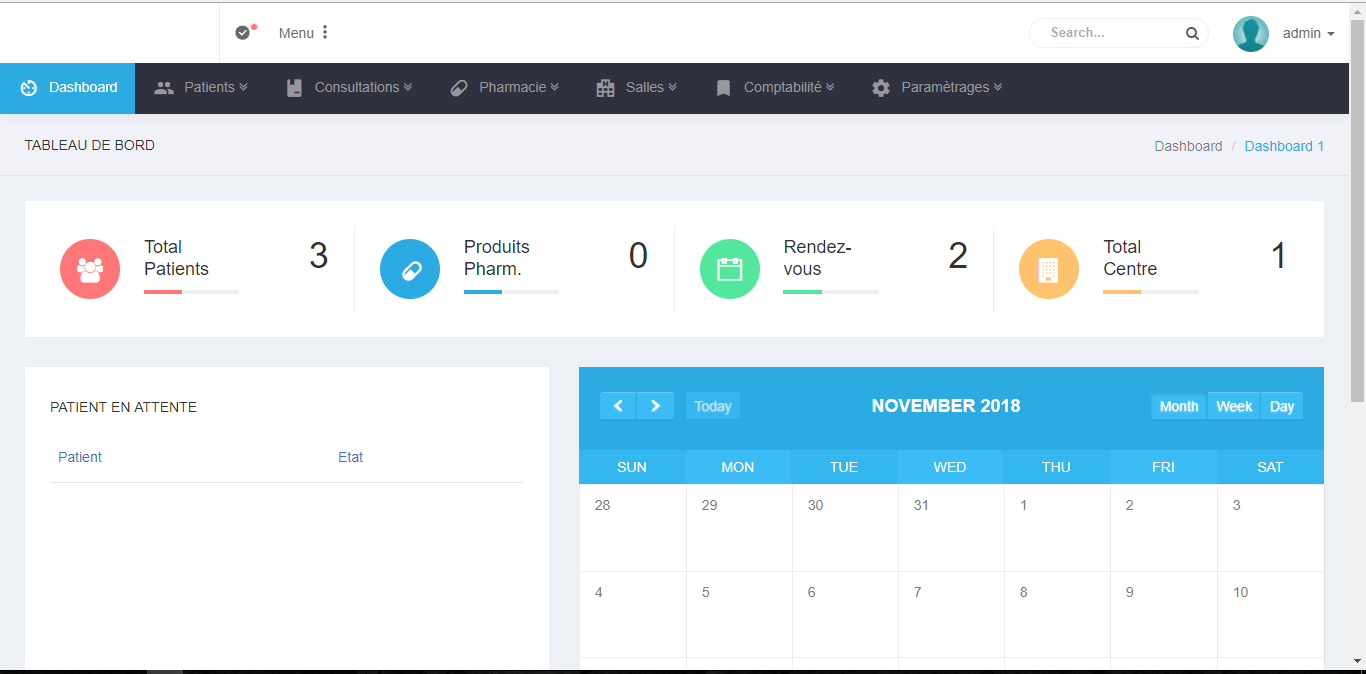Go to previous month in calendar
1366x674 pixels.
618,406
